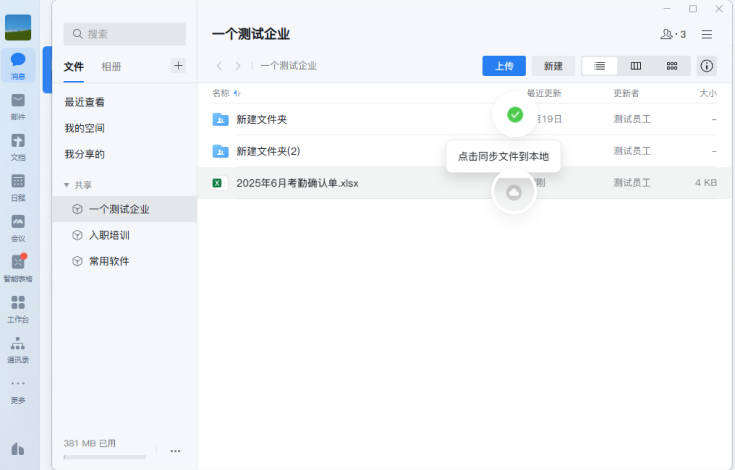
Task: Open 最近查看 list
Action: coord(84,102)
